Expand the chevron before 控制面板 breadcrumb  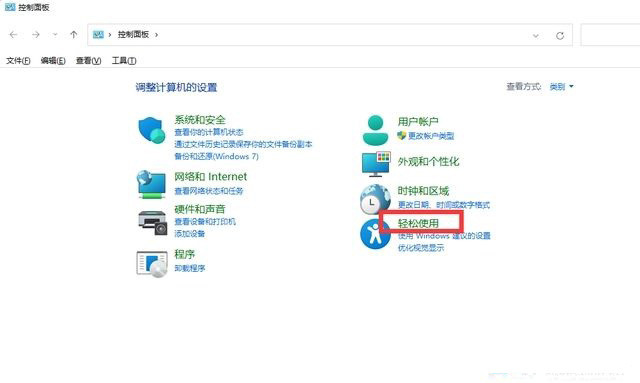(x=110, y=35)
